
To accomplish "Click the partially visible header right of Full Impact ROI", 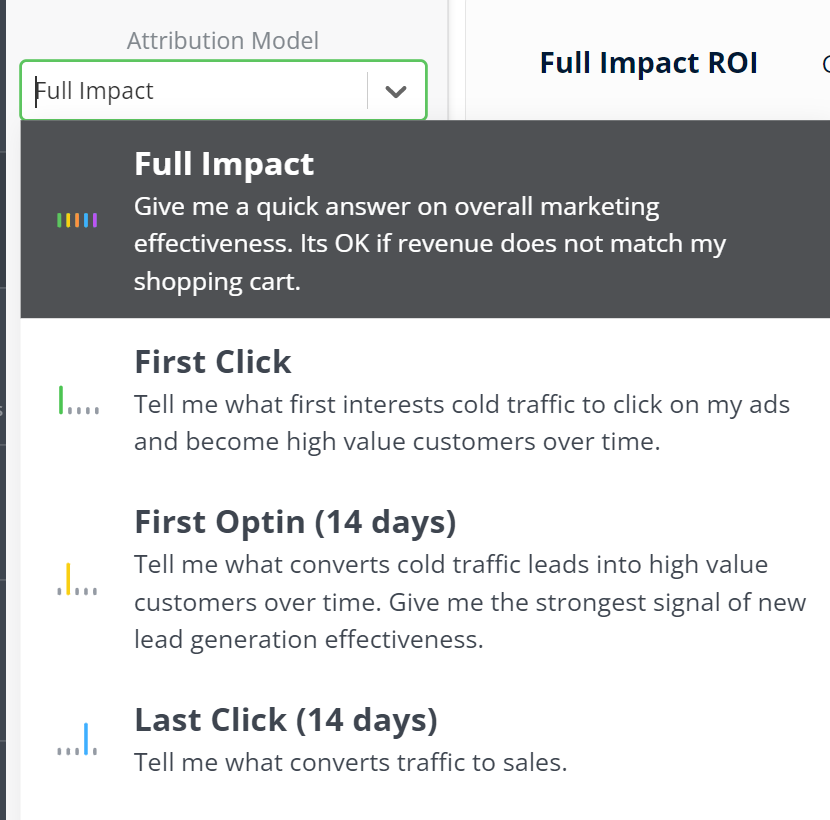I will click(826, 64).
